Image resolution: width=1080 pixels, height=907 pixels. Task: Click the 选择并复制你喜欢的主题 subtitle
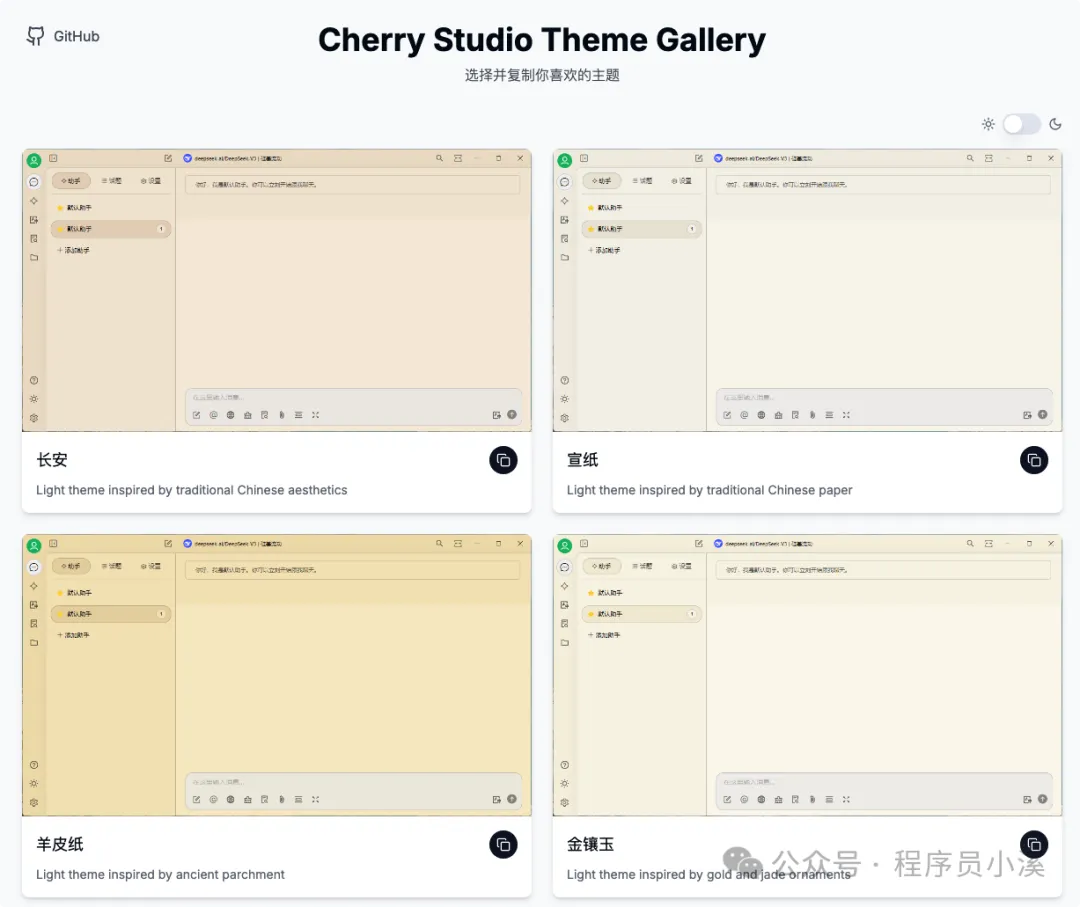coord(542,75)
